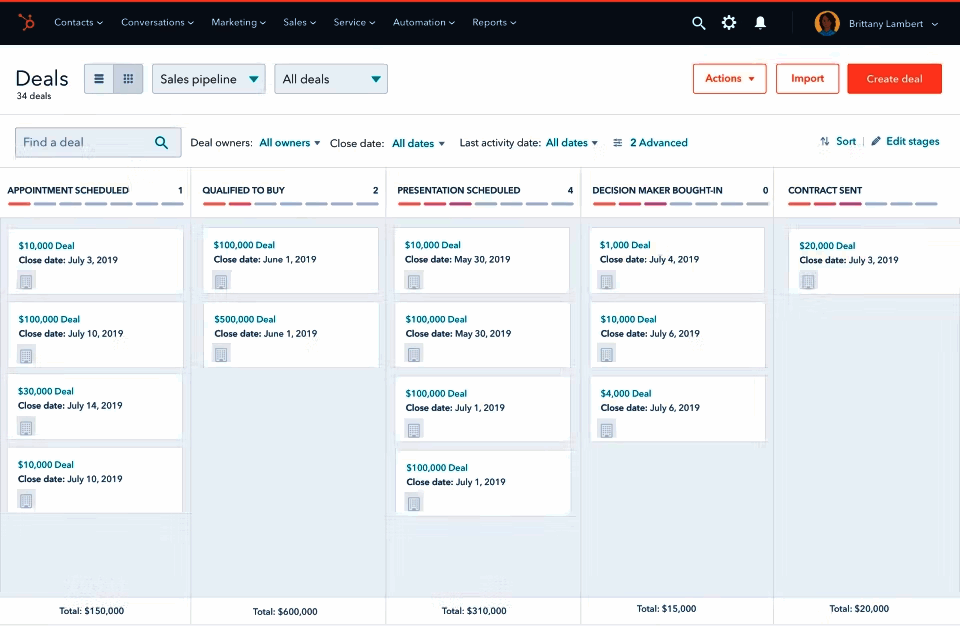Open the Marketing menu
This screenshot has height=626, width=960.
coord(238,22)
